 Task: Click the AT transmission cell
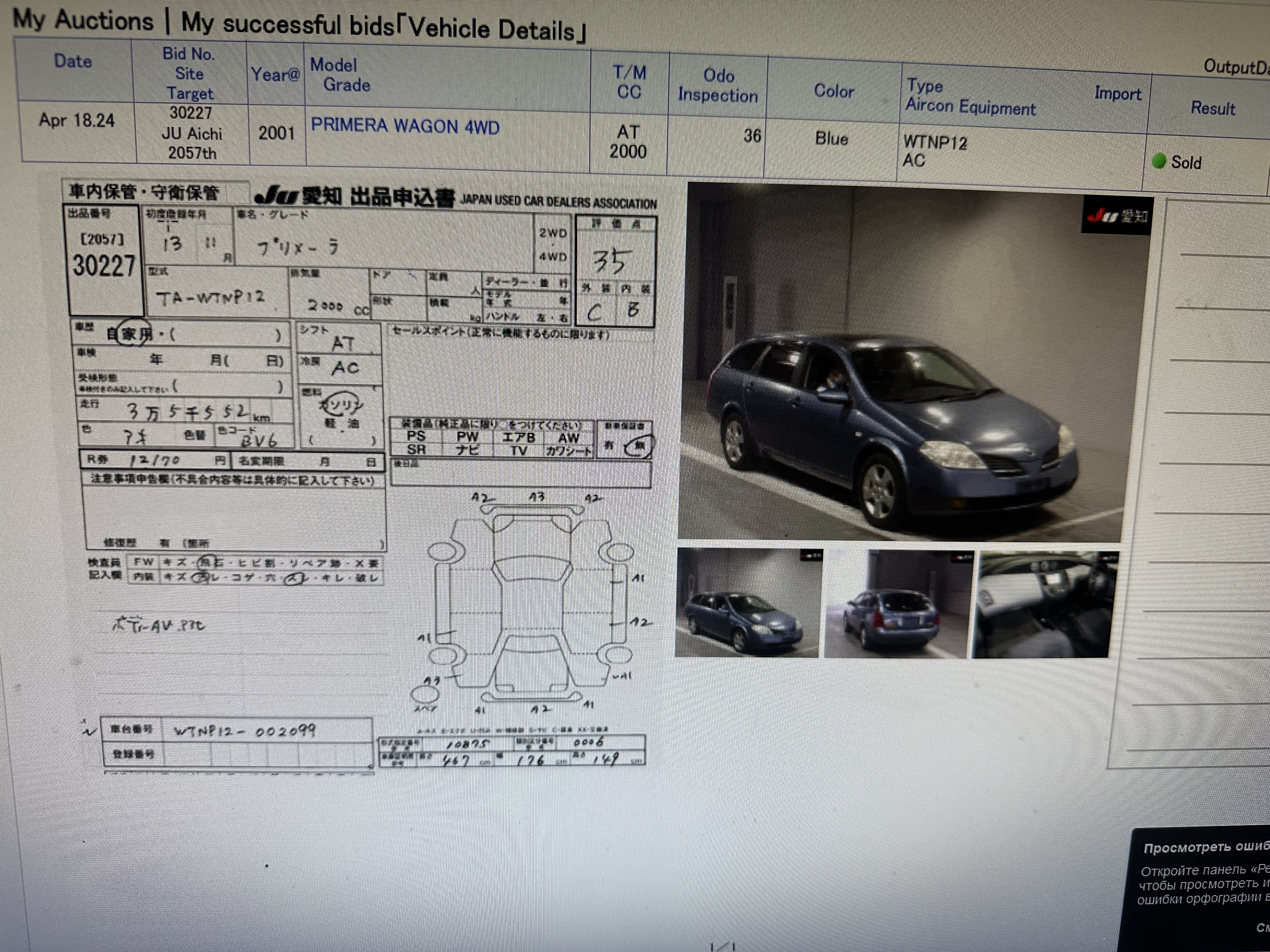pos(628,132)
